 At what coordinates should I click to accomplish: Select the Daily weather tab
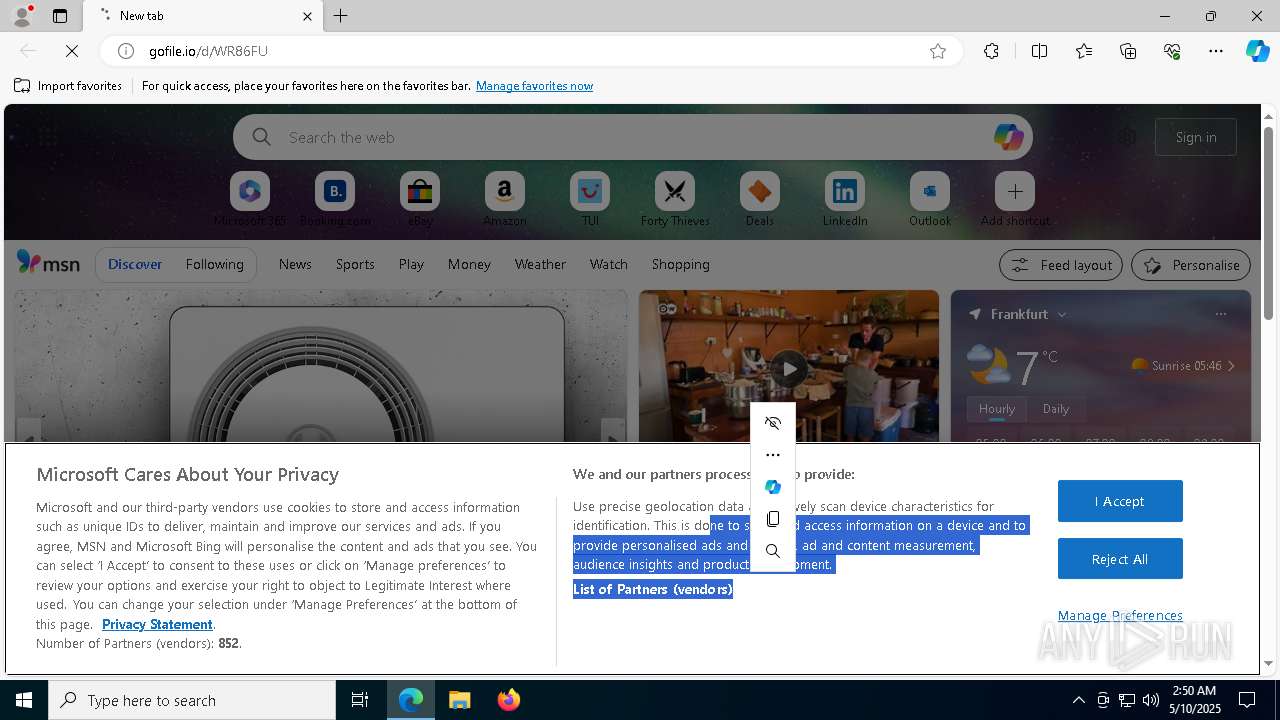pyautogui.click(x=1056, y=408)
